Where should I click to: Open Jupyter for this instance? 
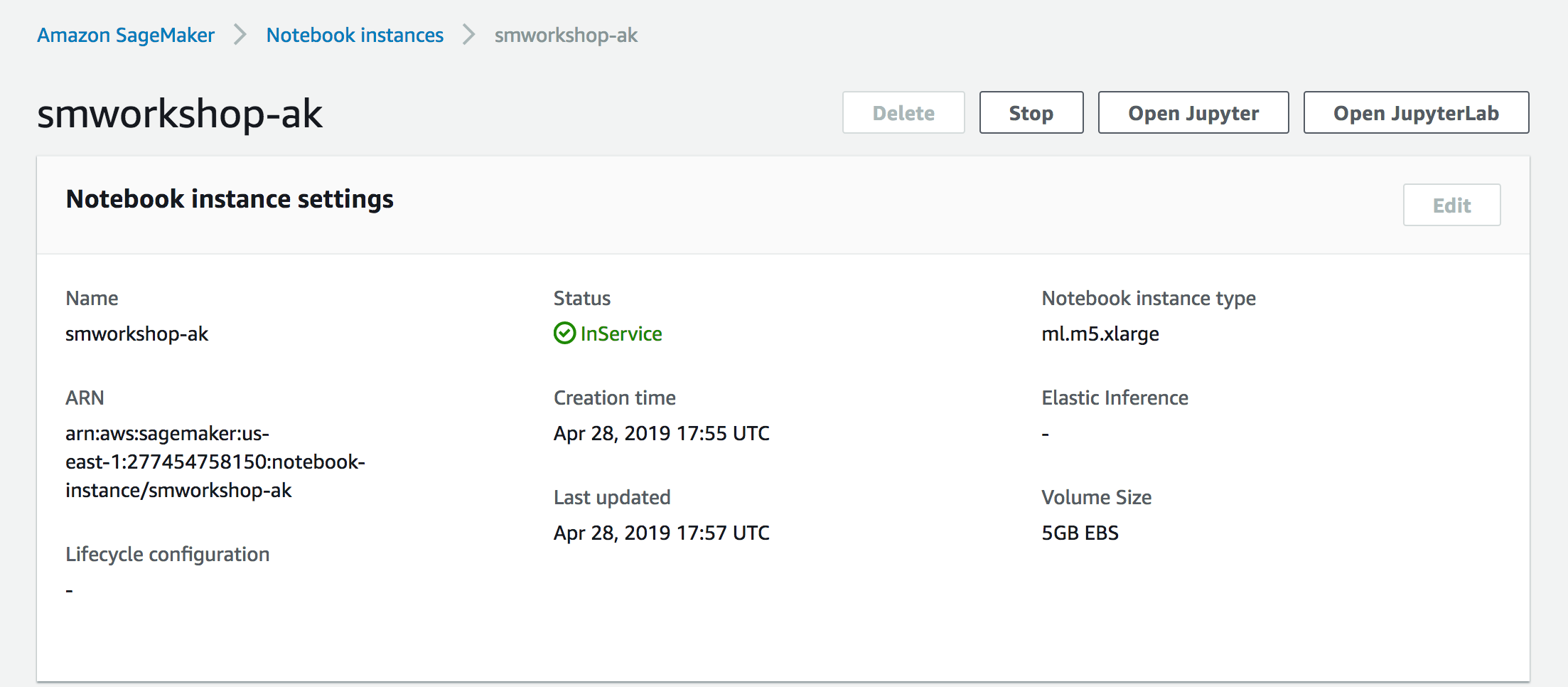point(1193,112)
